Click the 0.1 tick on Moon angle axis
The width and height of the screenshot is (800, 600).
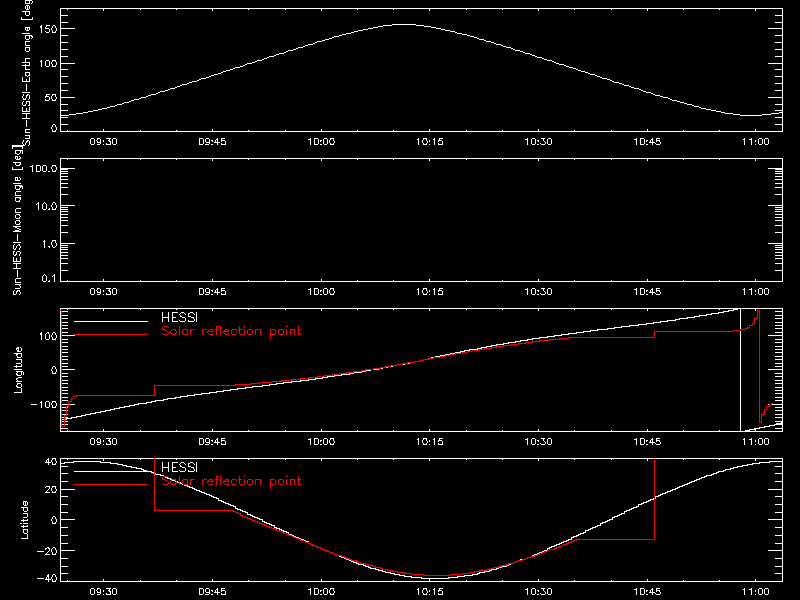pos(49,278)
